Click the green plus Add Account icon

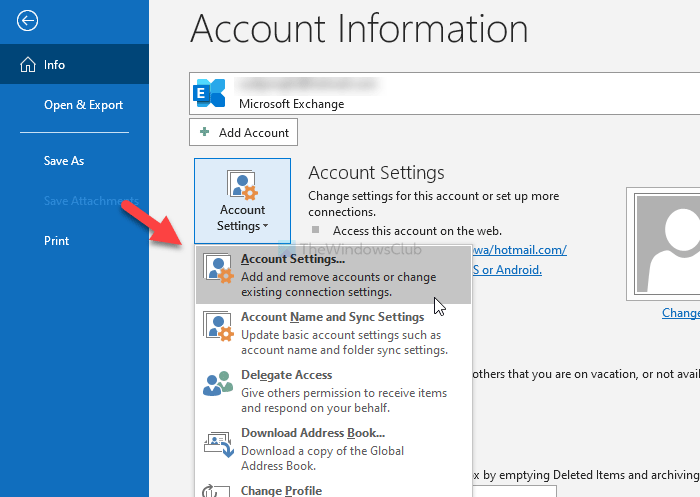(x=205, y=132)
